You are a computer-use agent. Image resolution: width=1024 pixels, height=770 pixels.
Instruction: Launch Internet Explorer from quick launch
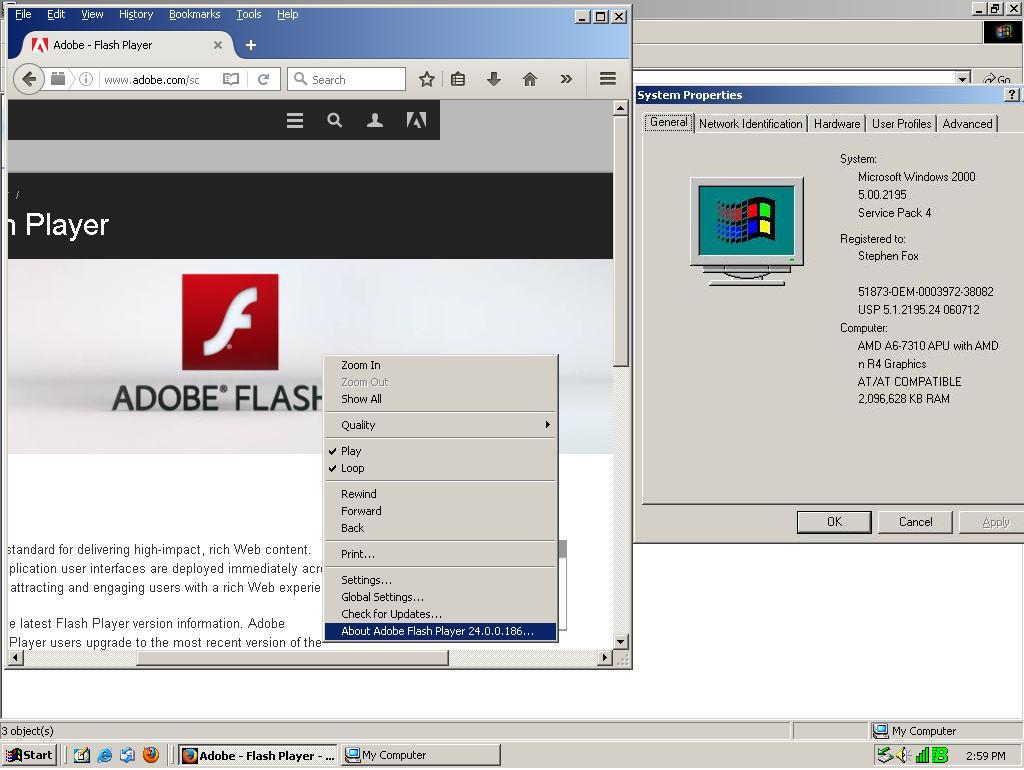tap(104, 756)
